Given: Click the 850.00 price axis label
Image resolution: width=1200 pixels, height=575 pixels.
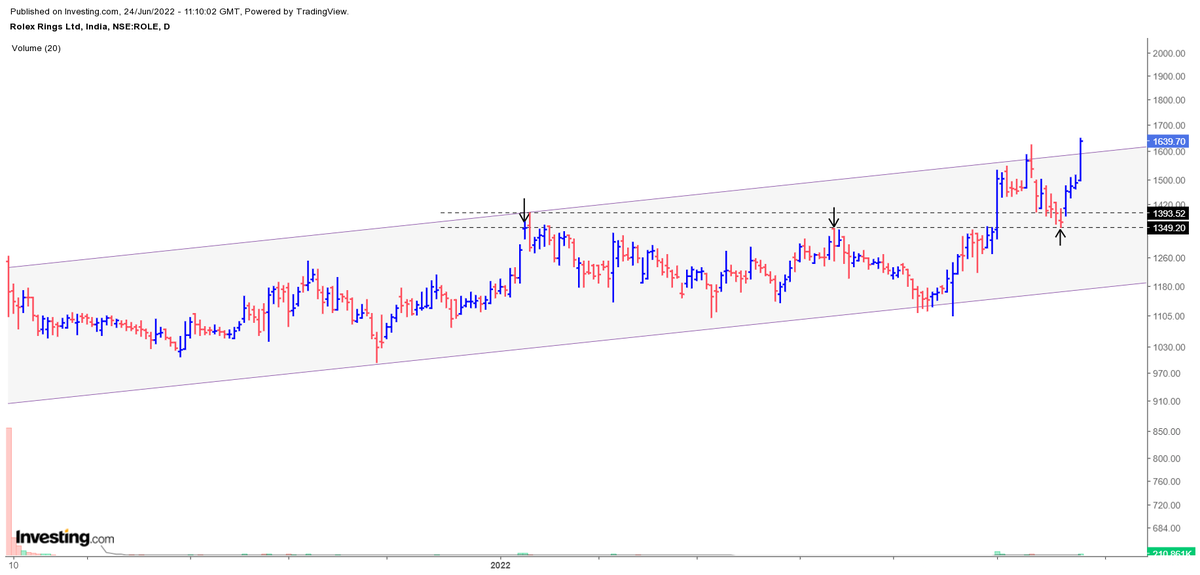Looking at the screenshot, I should click(x=1168, y=432).
